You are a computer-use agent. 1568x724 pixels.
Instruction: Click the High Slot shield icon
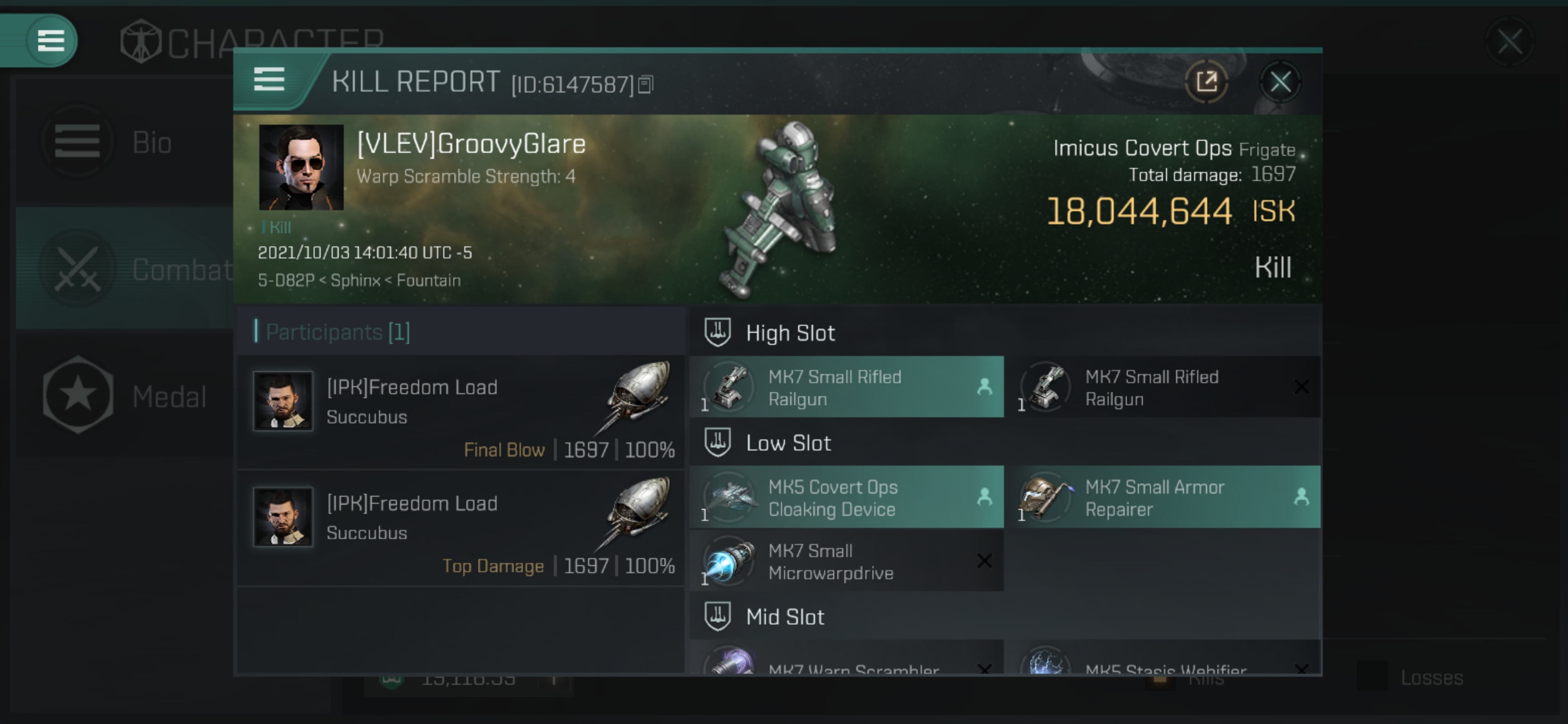pos(717,333)
